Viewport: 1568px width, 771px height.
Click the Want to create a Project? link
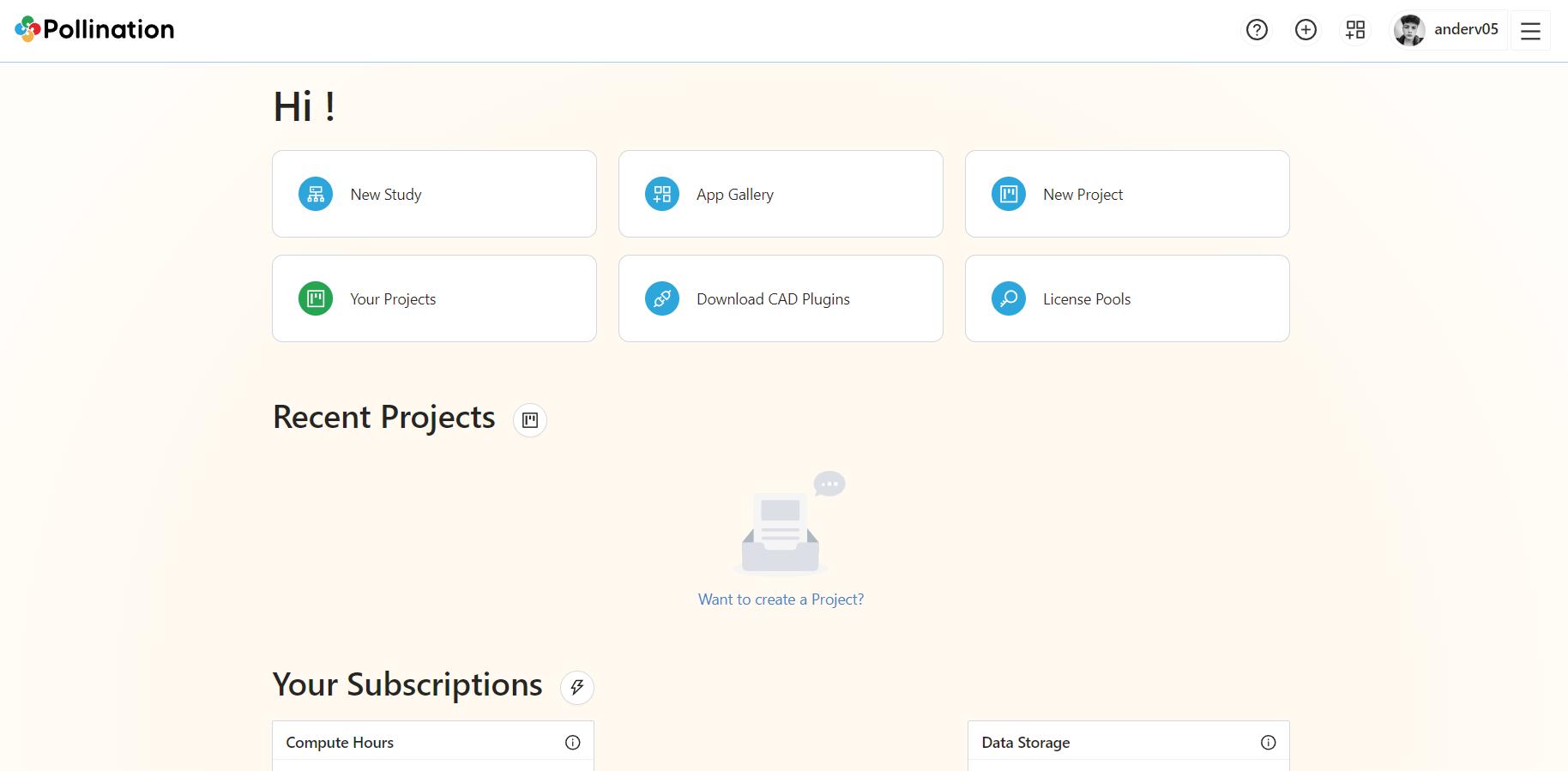coord(781,599)
